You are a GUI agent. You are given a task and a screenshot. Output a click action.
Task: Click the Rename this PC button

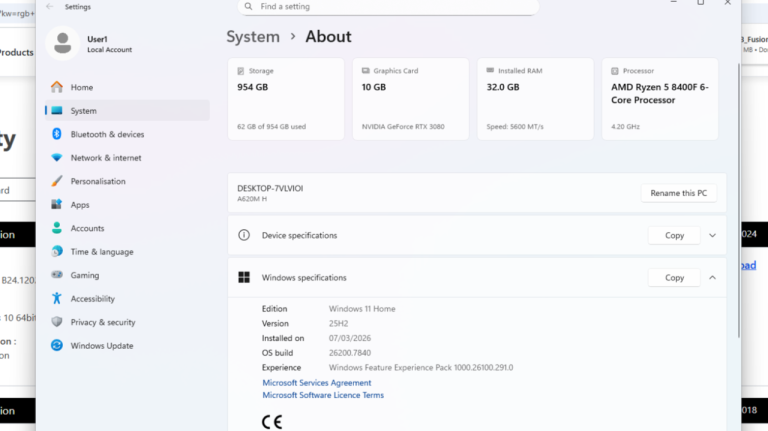(x=678, y=193)
